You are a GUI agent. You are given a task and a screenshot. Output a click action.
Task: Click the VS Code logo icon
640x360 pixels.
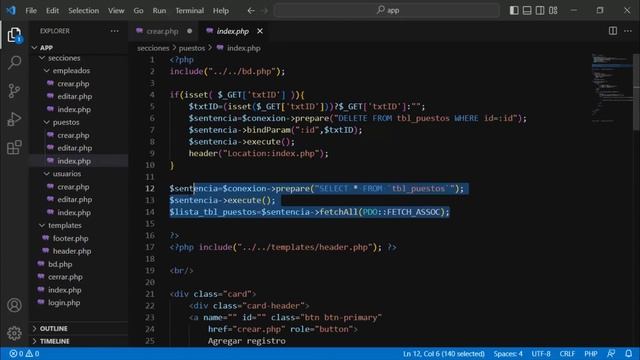[11, 10]
